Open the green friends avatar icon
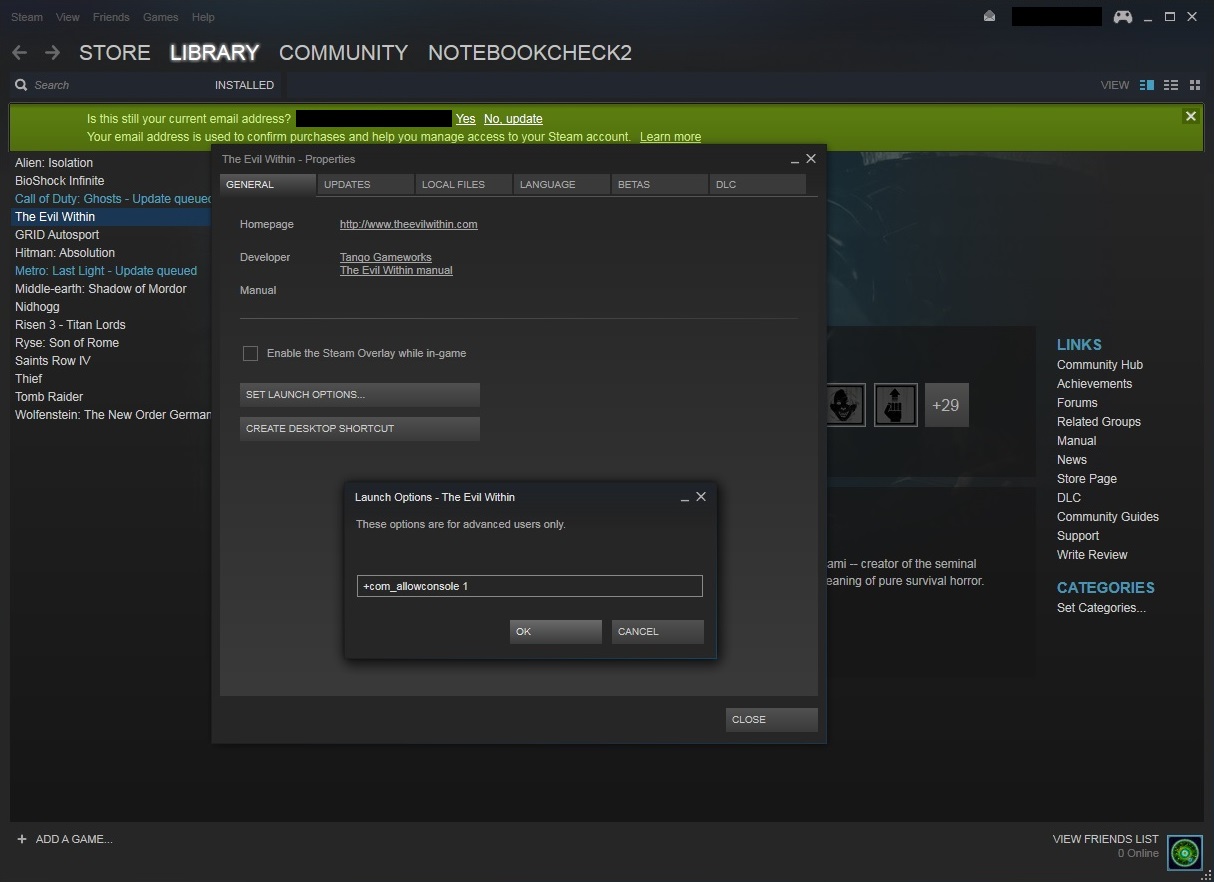The width and height of the screenshot is (1214, 882). (1185, 853)
